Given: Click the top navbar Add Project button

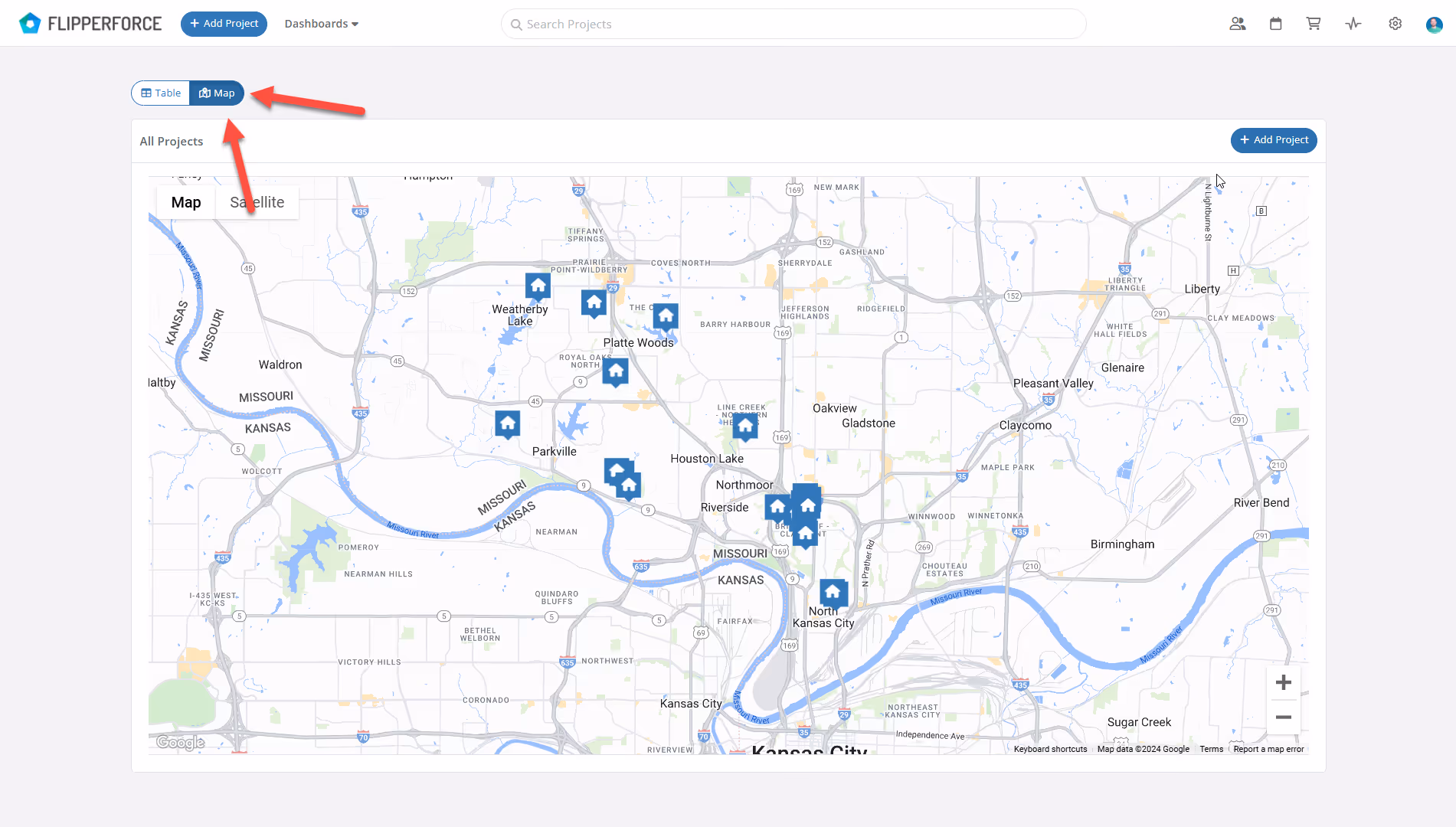Looking at the screenshot, I should click(224, 24).
